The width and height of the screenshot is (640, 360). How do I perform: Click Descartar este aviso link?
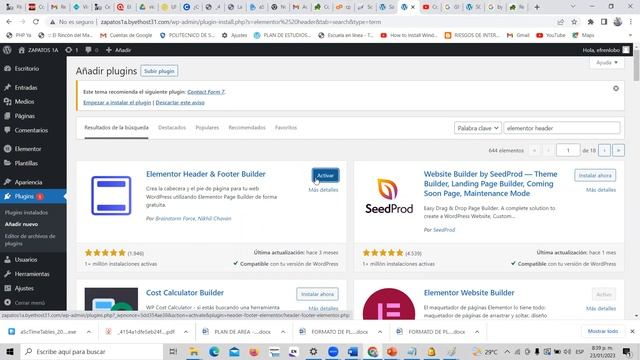point(180,102)
